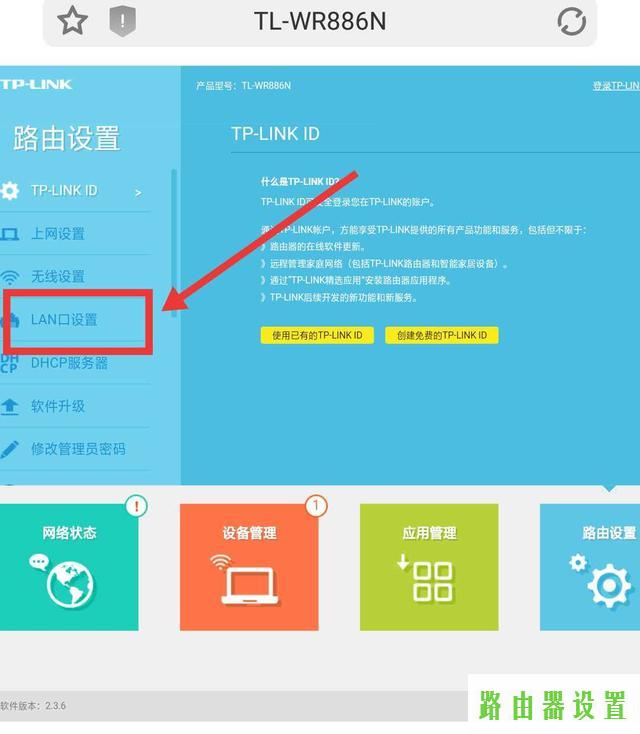The width and height of the screenshot is (640, 734).
Task: Click the TP-LINK ID page heading
Action: coord(275,134)
